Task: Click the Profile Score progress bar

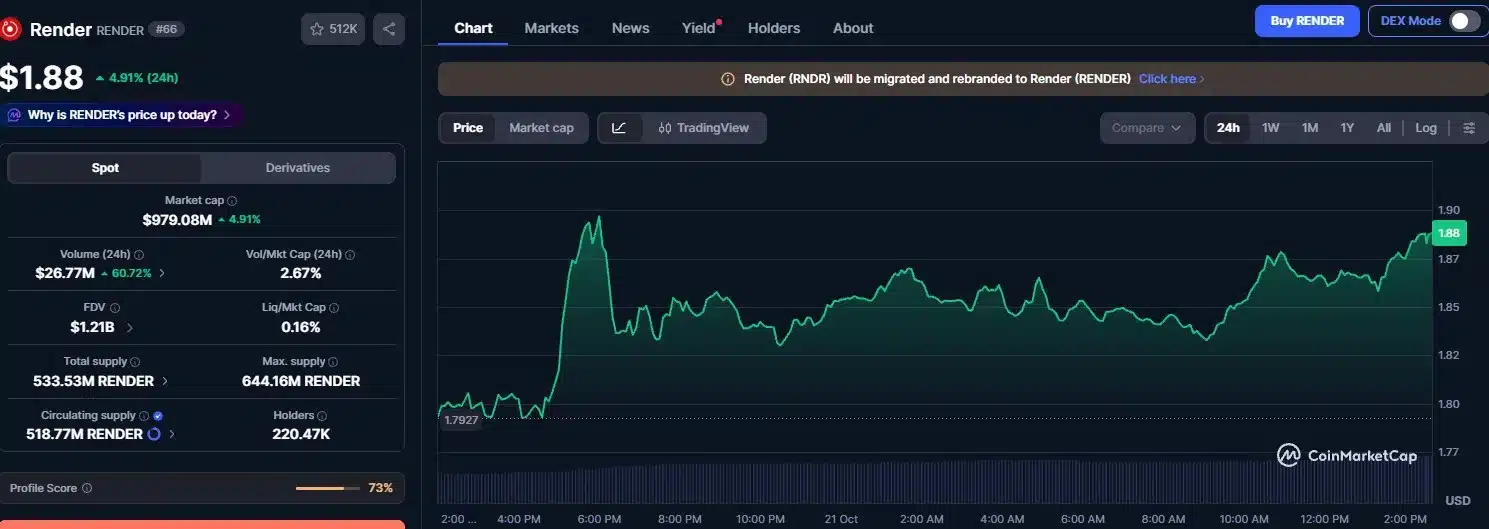Action: pos(327,489)
